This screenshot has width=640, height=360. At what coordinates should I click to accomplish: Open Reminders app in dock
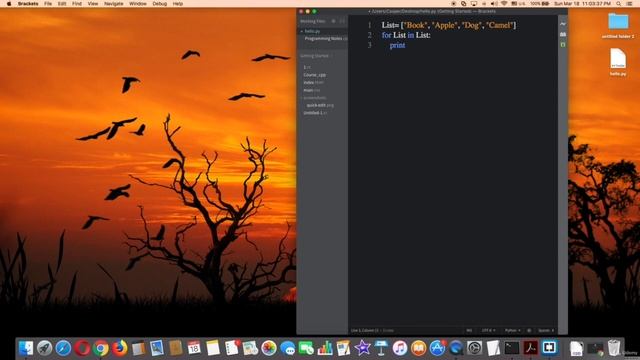click(x=232, y=348)
